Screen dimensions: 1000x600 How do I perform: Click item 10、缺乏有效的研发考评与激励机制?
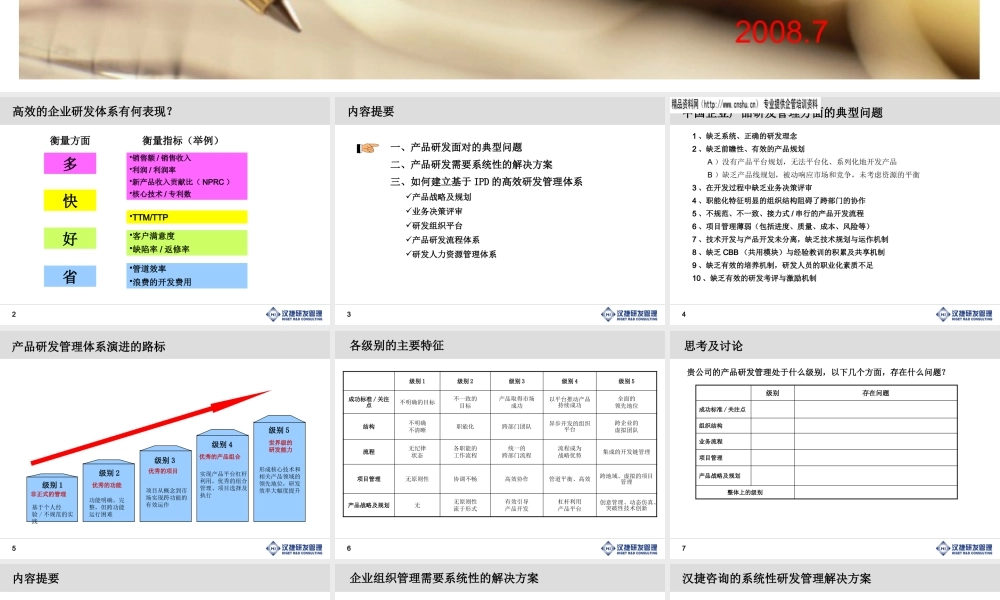coord(754,278)
